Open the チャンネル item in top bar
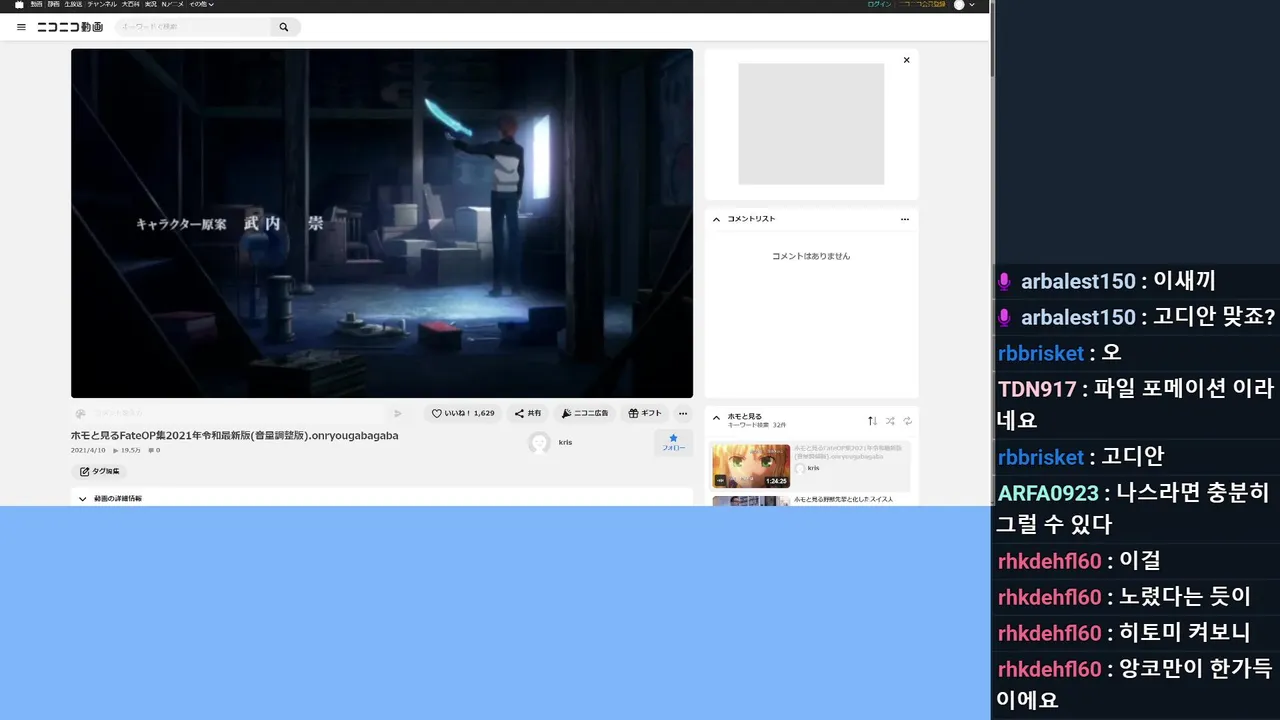Image resolution: width=1280 pixels, height=720 pixels. point(102,5)
